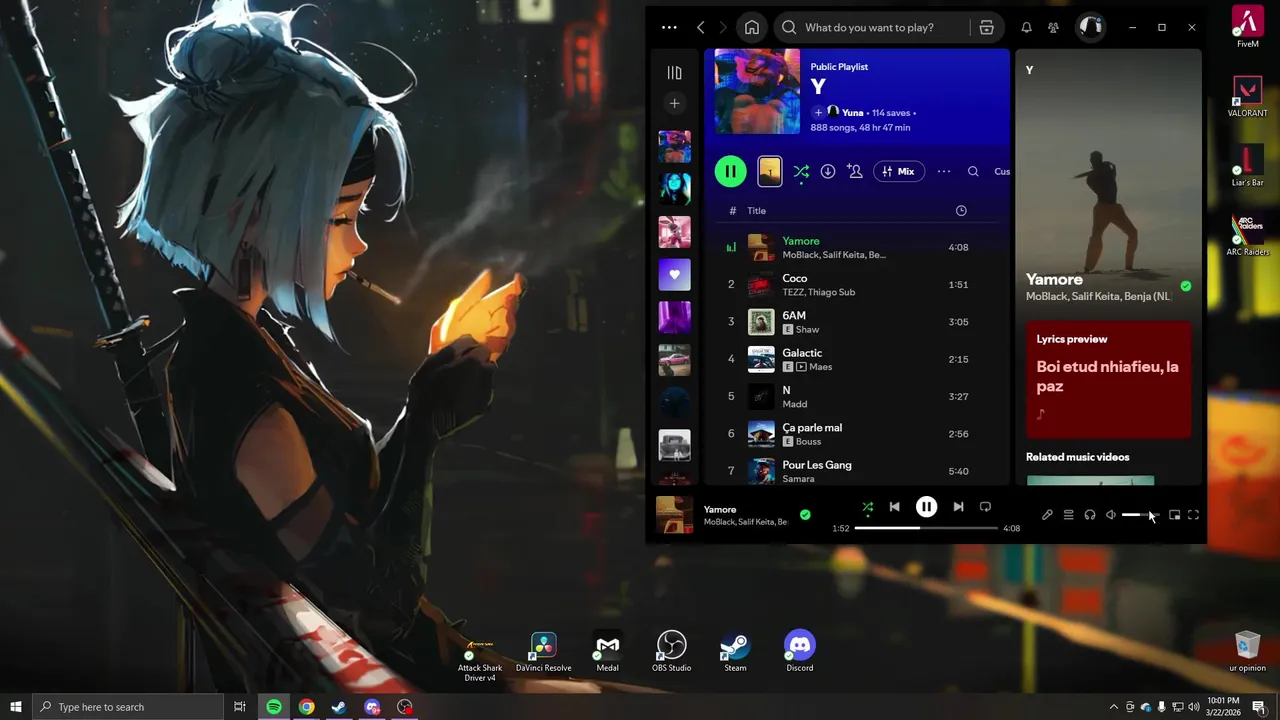Seek on the song progress bar

927,528
